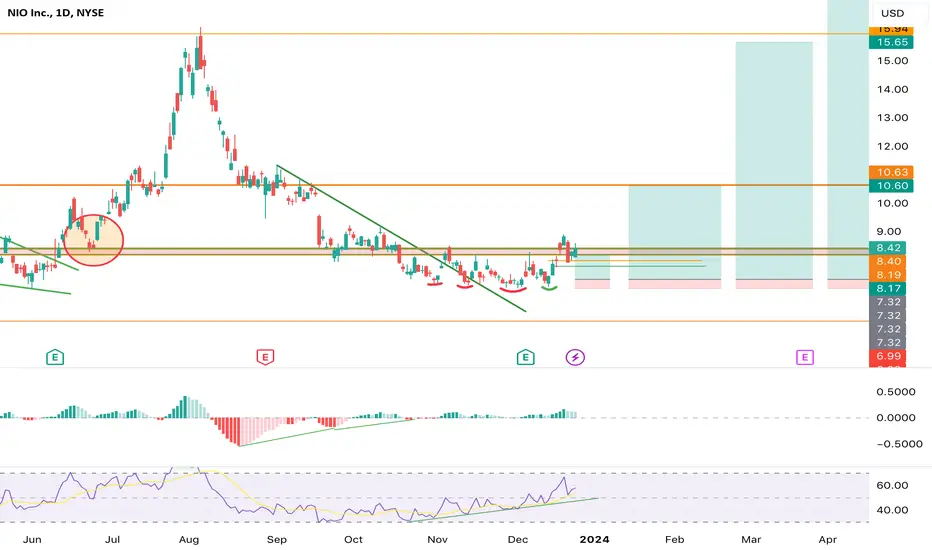Select the 8.17 green price label
Viewport: 932px width, 550px height.
tap(887, 288)
